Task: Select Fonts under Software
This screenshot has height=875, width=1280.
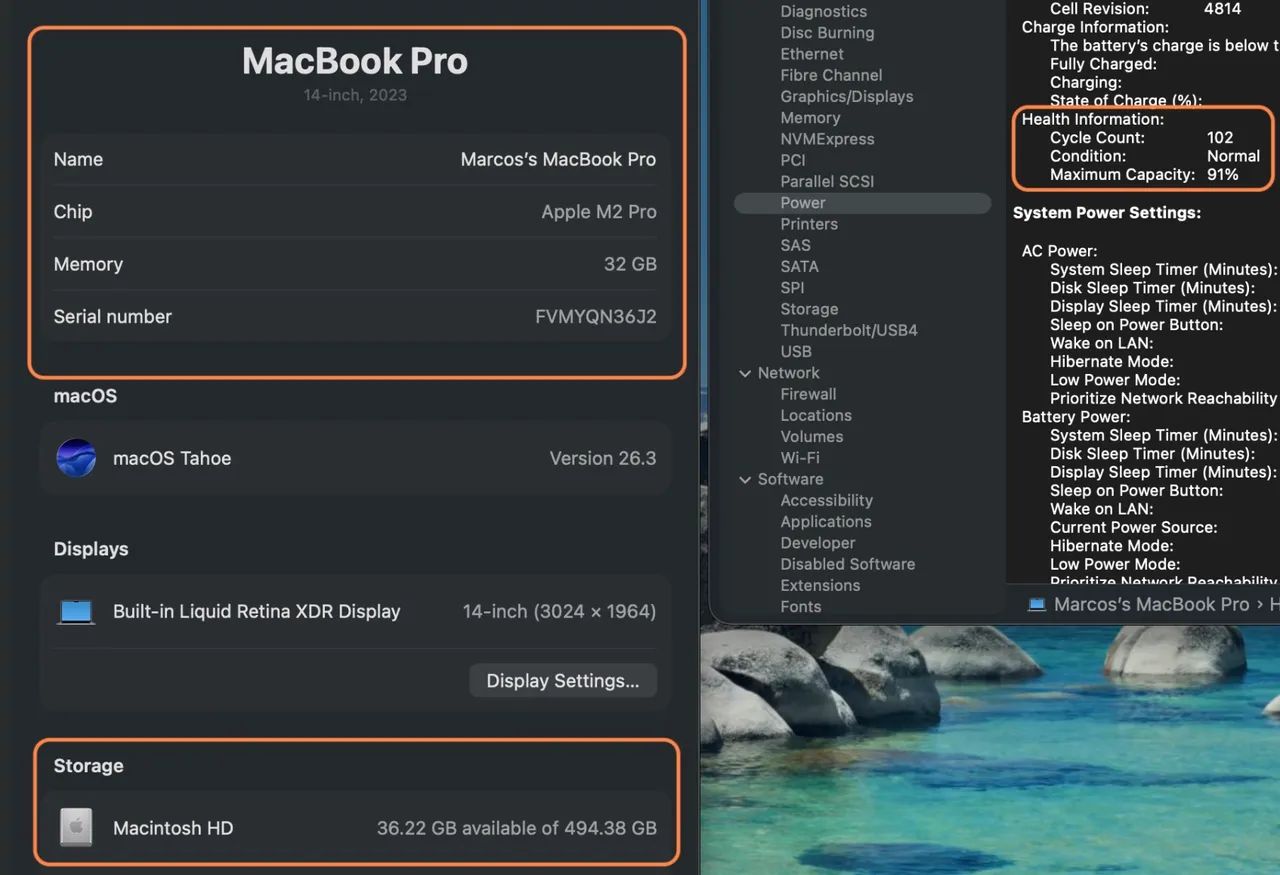Action: pyautogui.click(x=800, y=606)
